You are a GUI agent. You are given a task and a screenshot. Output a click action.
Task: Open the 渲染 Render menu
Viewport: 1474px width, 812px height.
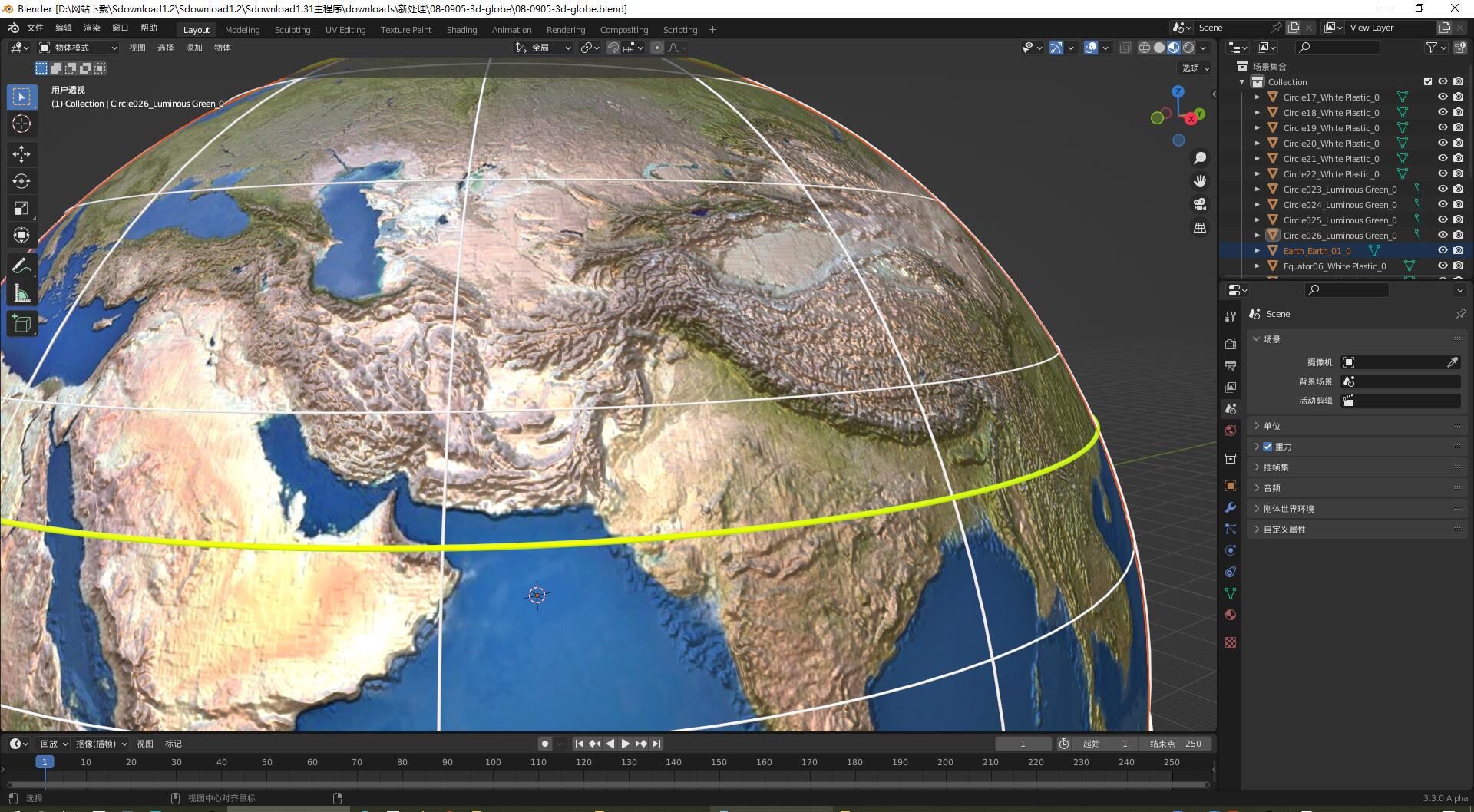pos(92,28)
